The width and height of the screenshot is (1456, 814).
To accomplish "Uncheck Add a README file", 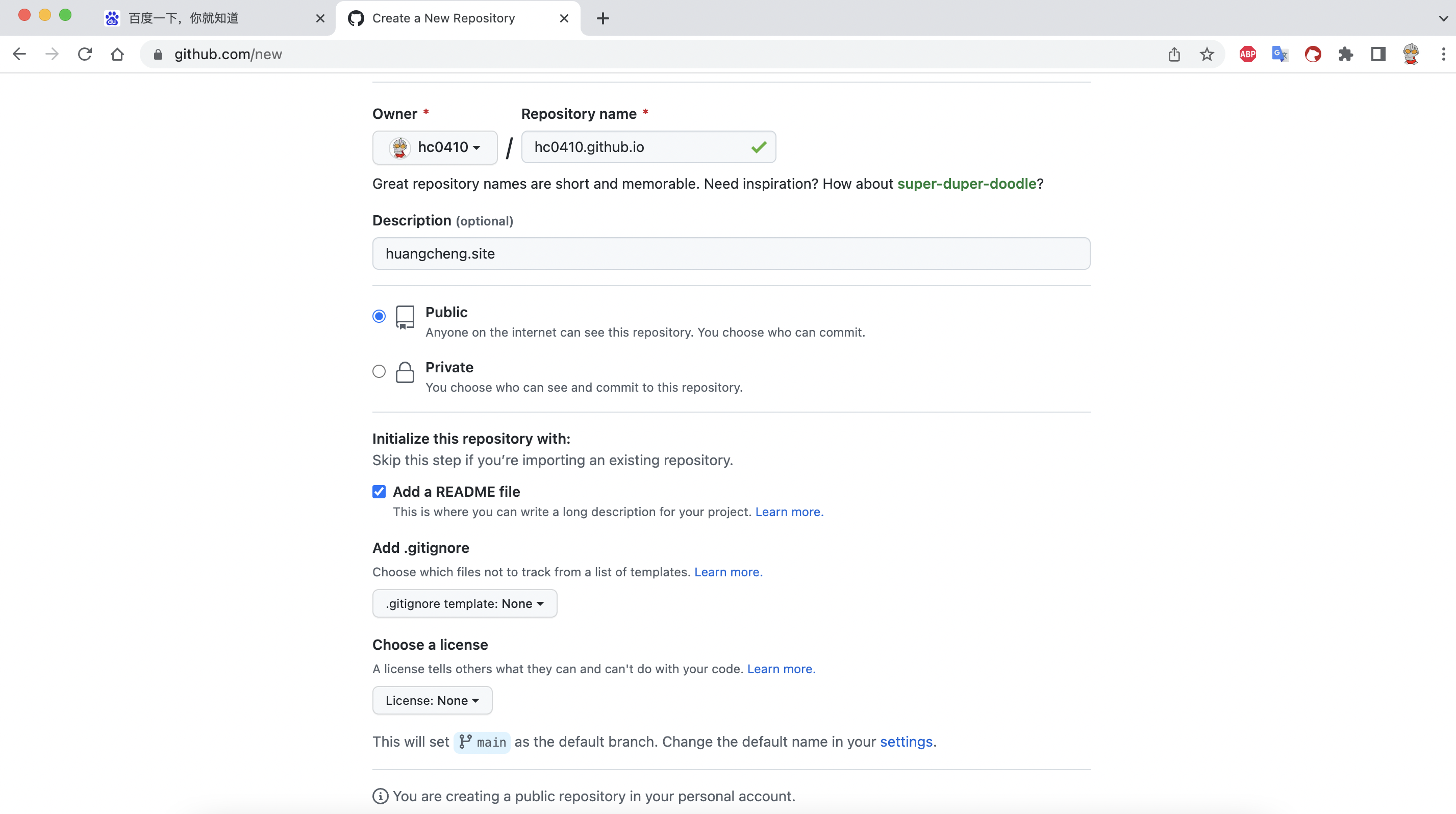I will [x=379, y=492].
